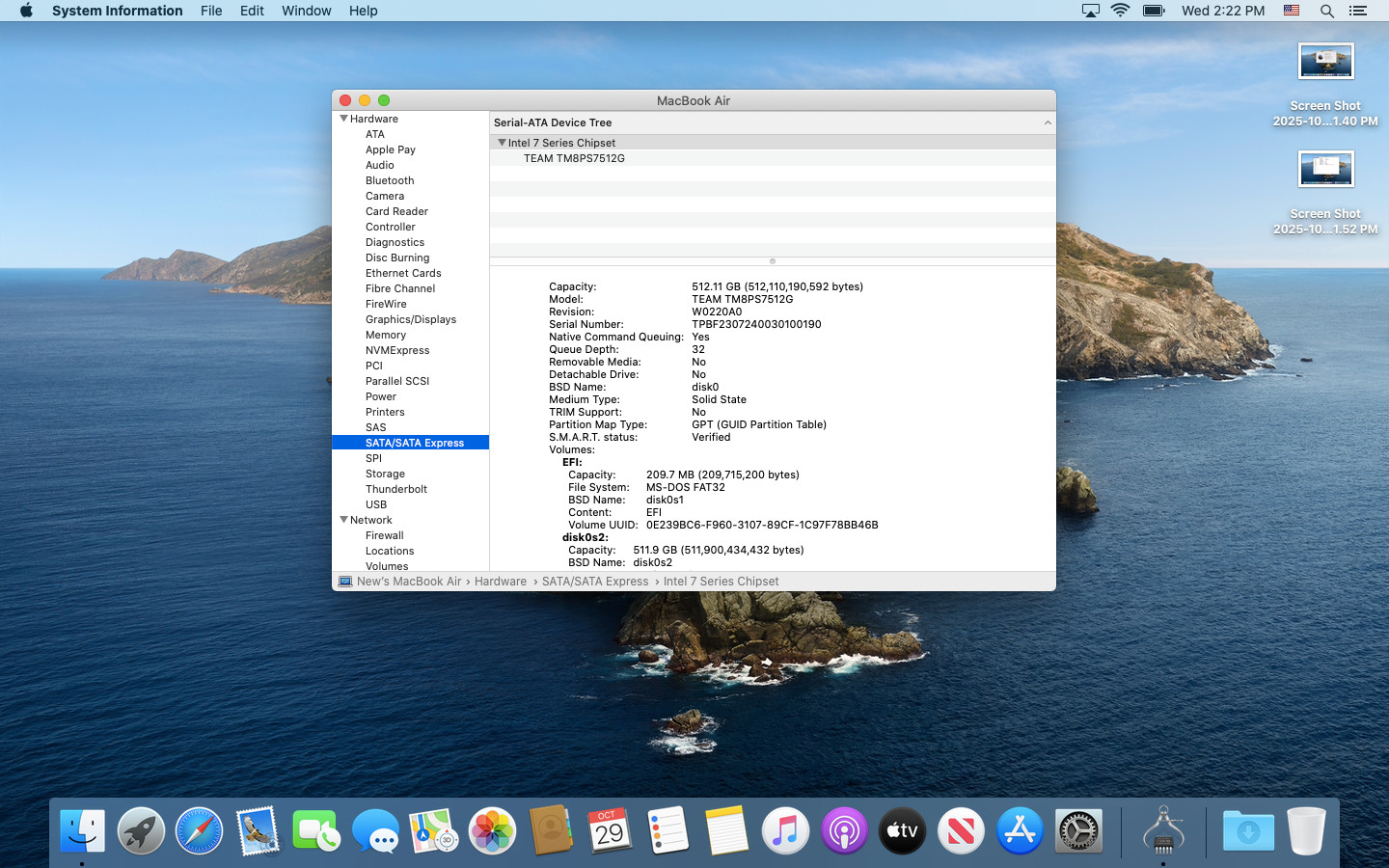Open the Window menu
Screen dimensions: 1389x868
click(306, 11)
